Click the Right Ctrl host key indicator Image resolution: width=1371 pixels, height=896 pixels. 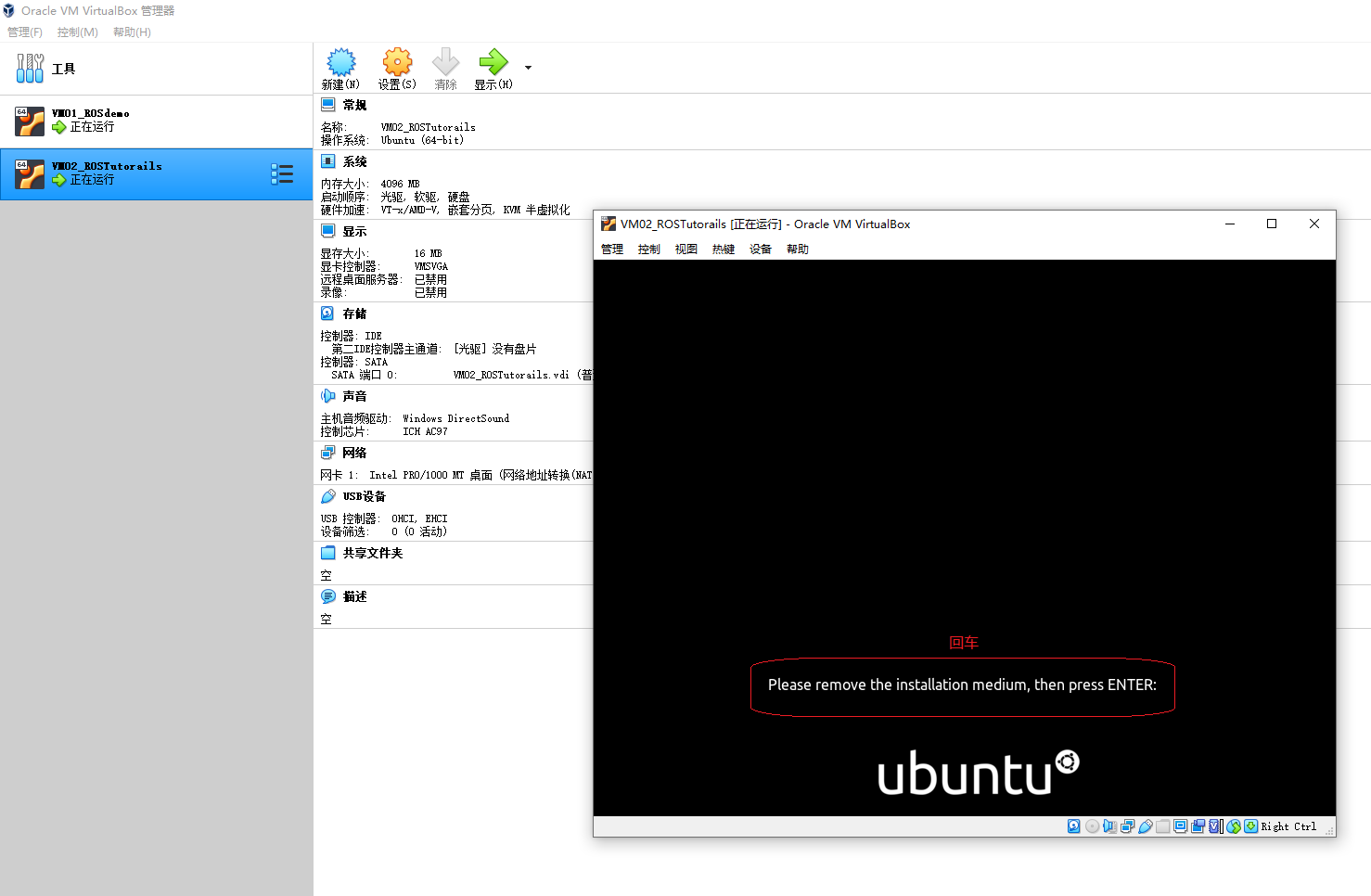[x=1288, y=826]
